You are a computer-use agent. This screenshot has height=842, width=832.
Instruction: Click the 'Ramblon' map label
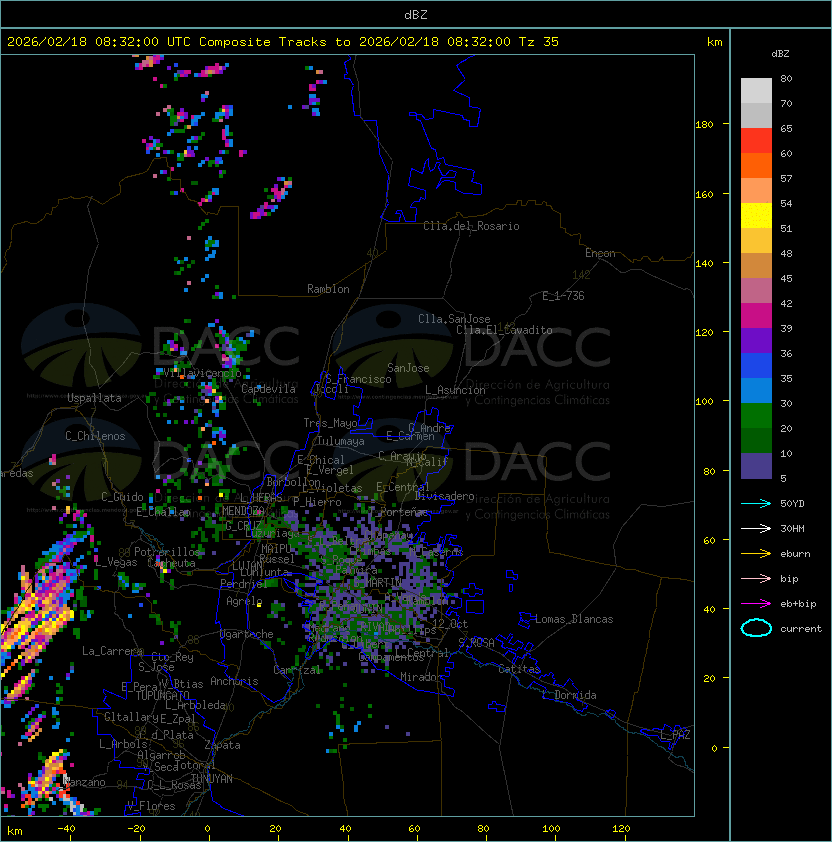click(x=328, y=289)
